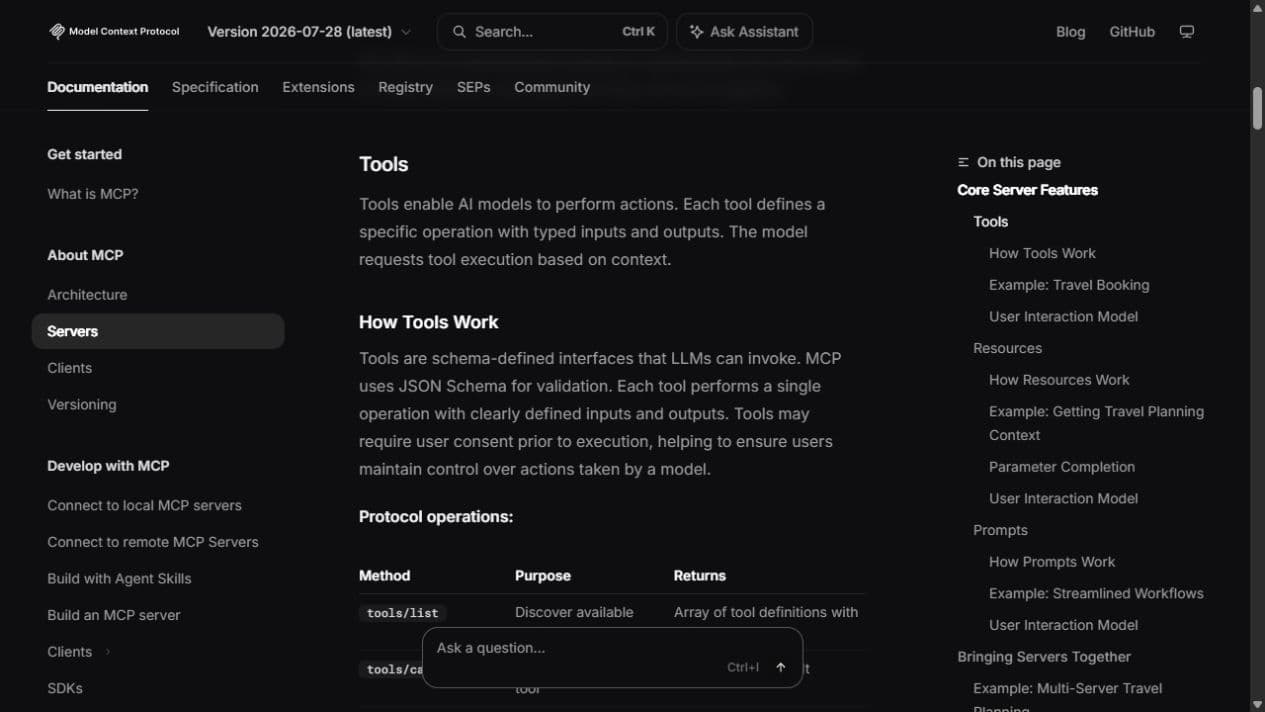
Task: Focus the Search documentation field
Action: pyautogui.click(x=552, y=32)
